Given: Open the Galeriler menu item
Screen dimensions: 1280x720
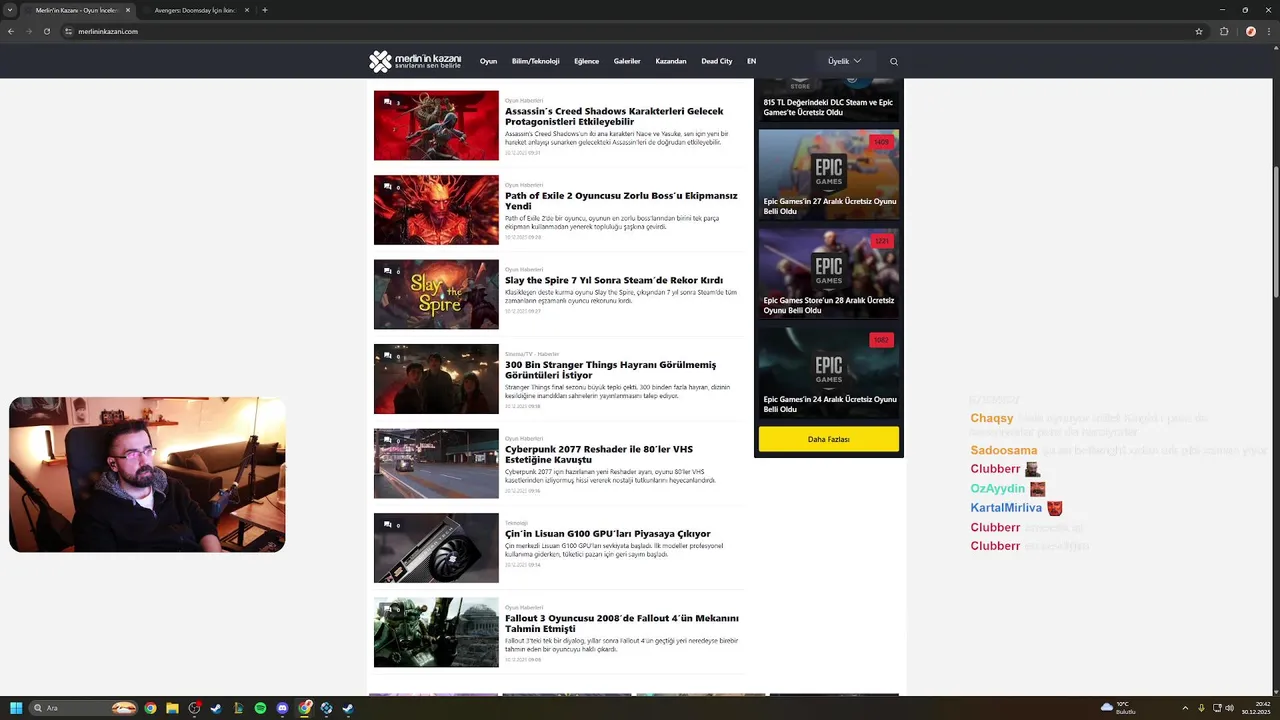Looking at the screenshot, I should tap(627, 61).
